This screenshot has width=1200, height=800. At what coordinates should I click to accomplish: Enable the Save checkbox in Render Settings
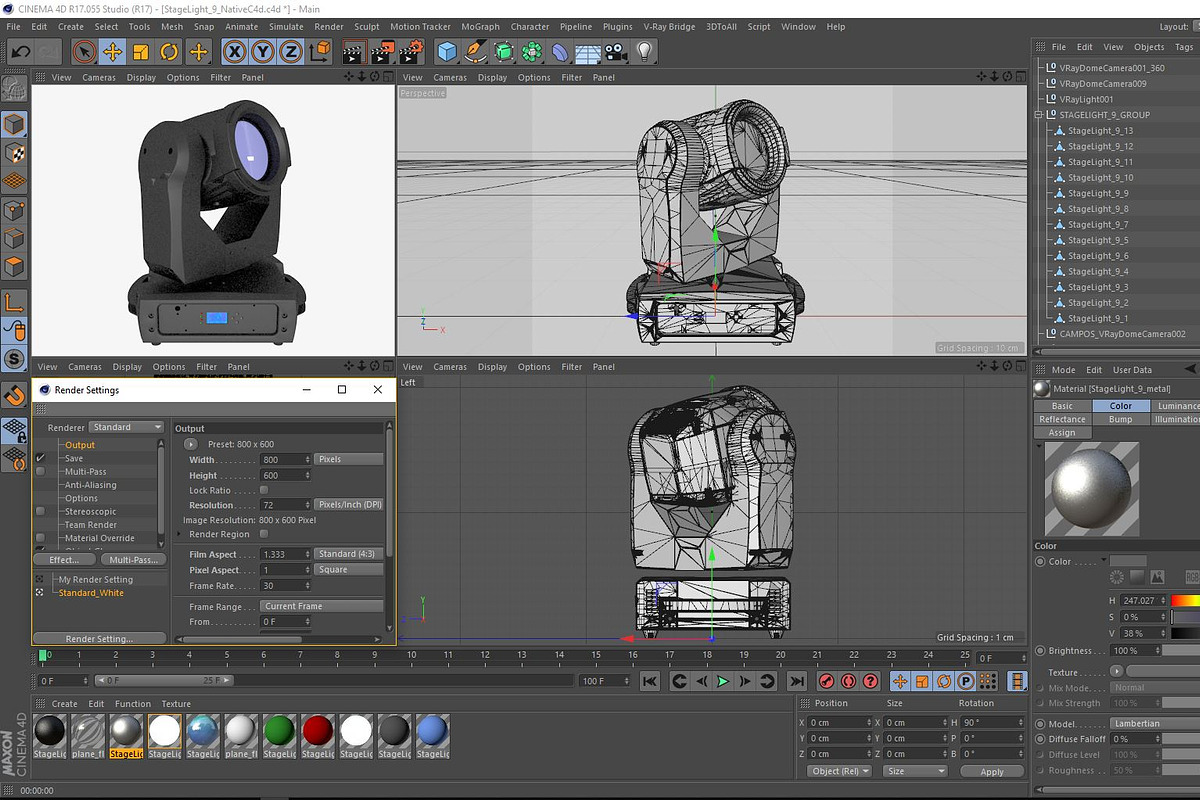[x=41, y=458]
